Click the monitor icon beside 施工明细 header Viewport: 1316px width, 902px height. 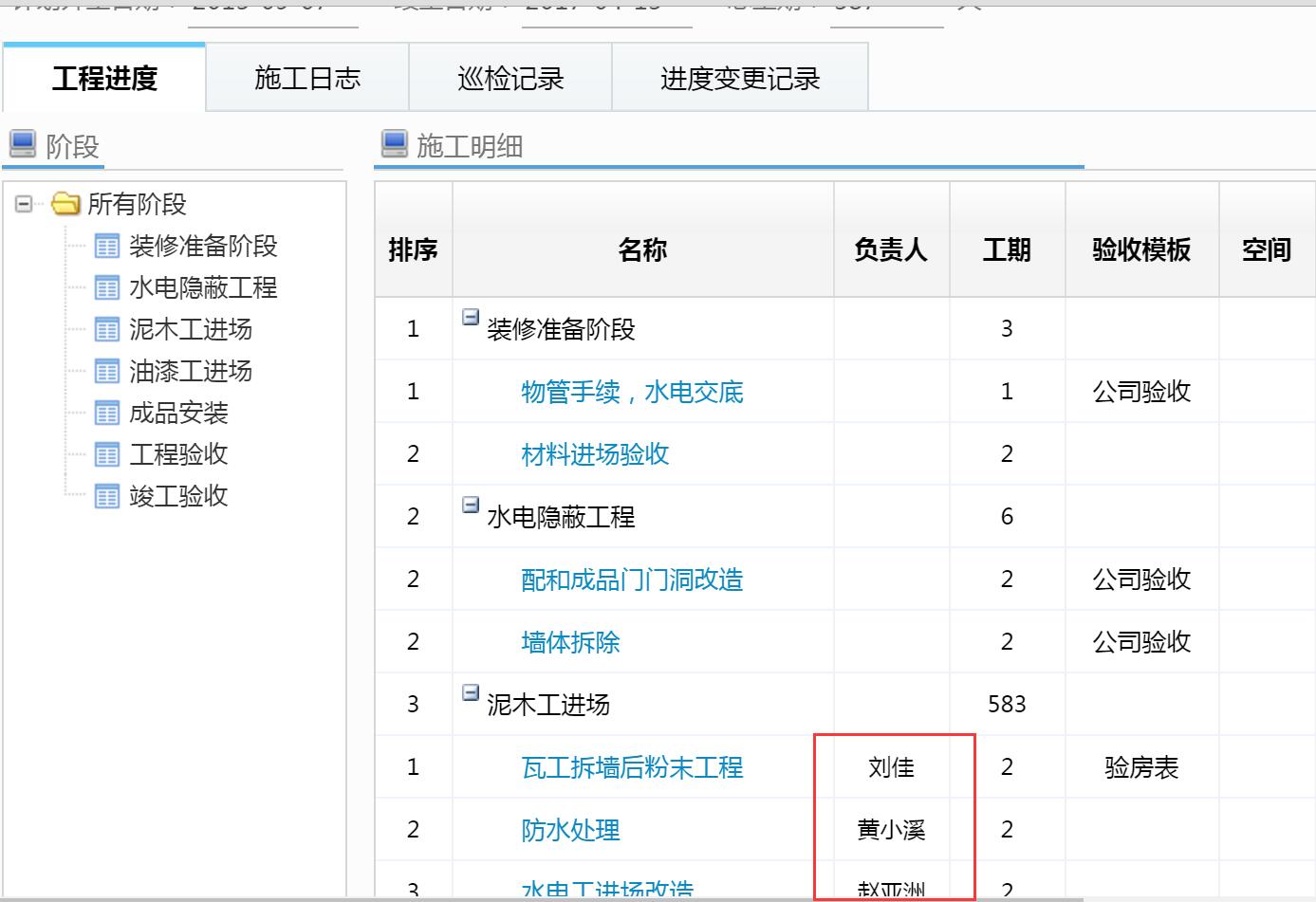tap(393, 145)
